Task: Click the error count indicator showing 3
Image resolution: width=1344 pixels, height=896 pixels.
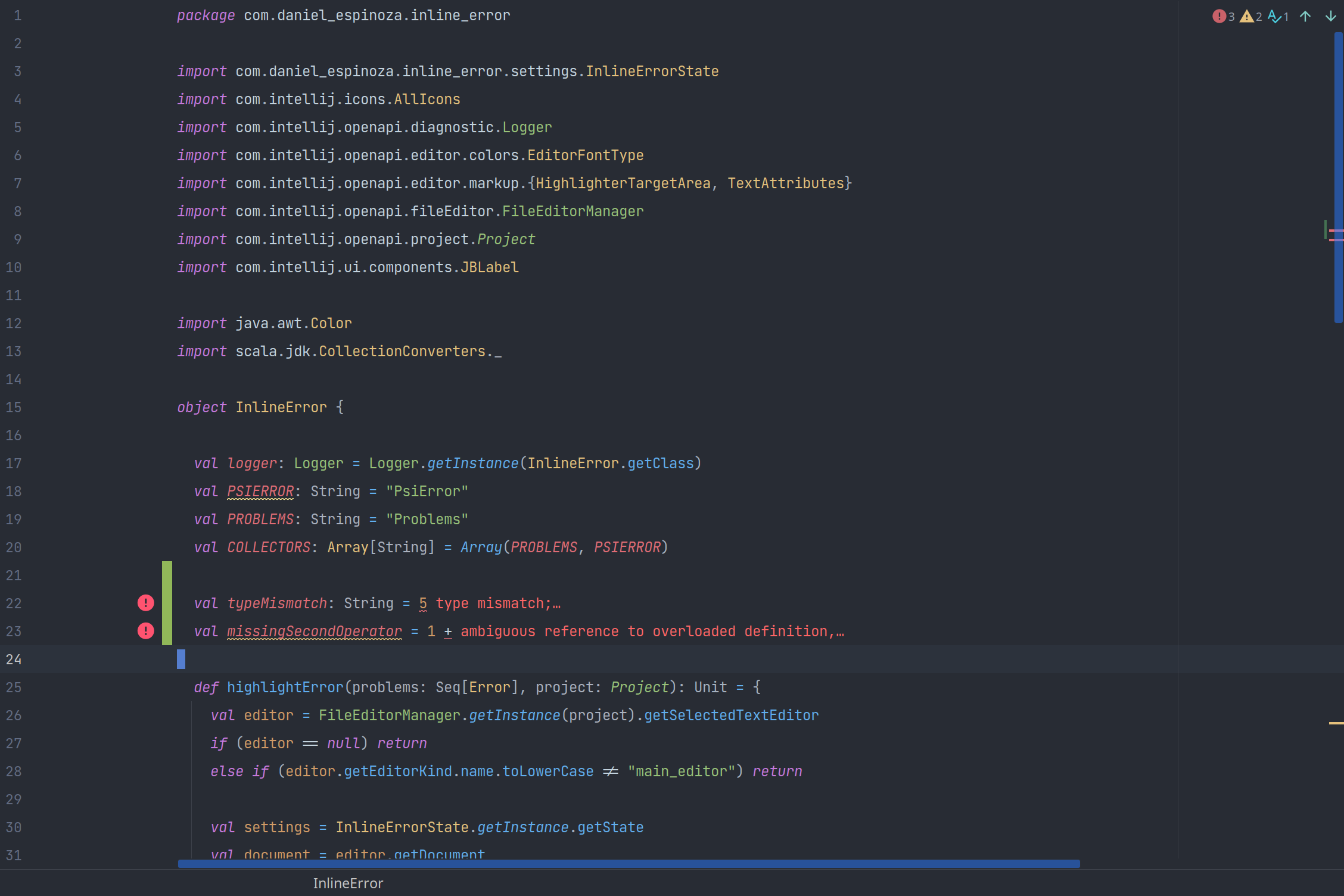Action: (1224, 16)
